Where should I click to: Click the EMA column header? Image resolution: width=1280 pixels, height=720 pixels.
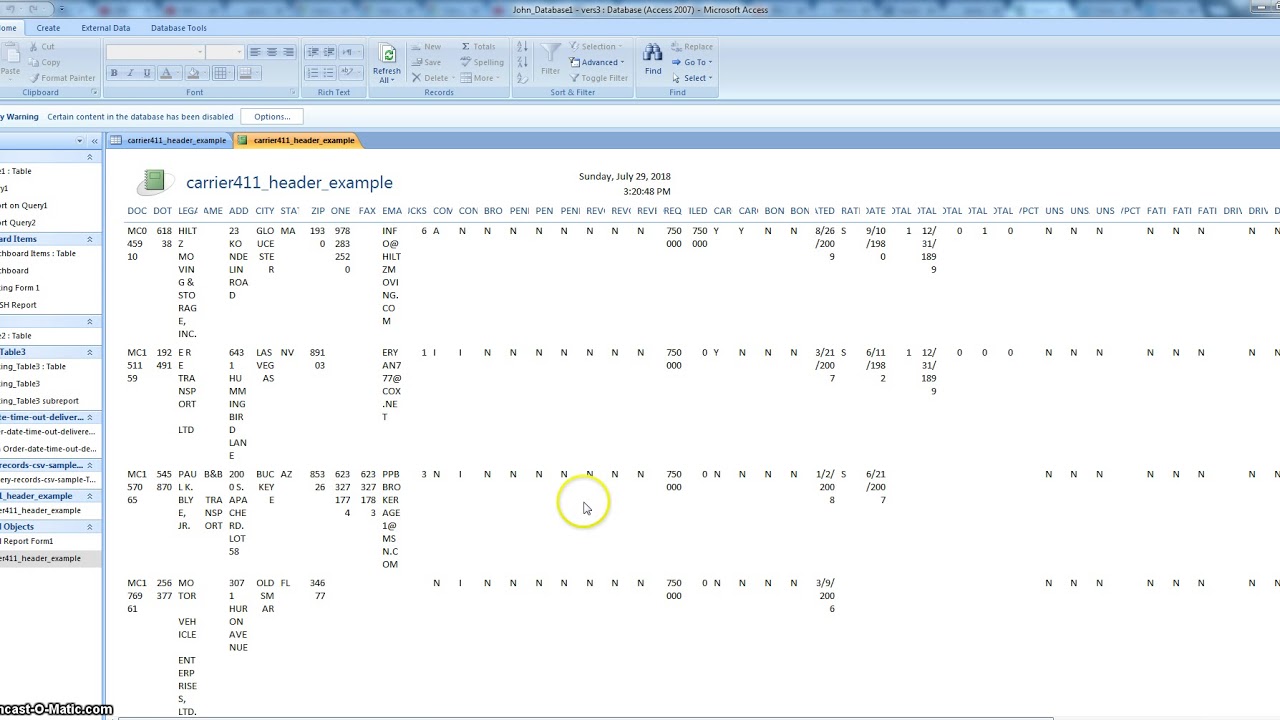tap(391, 211)
